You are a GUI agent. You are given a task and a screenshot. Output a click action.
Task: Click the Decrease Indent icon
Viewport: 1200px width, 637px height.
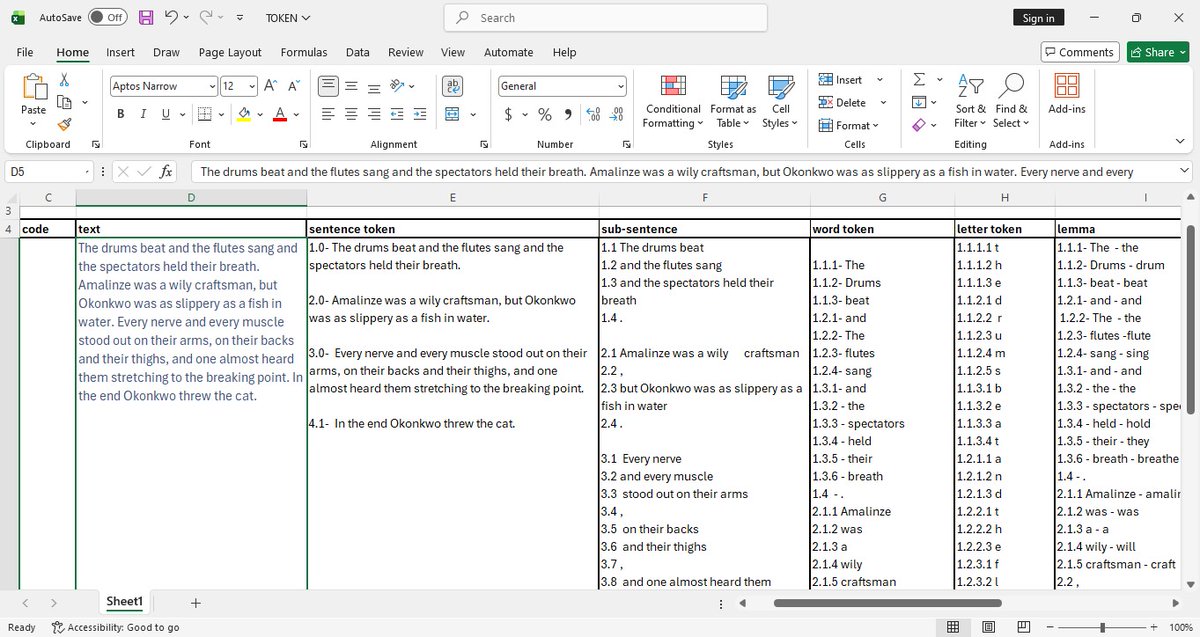click(399, 114)
